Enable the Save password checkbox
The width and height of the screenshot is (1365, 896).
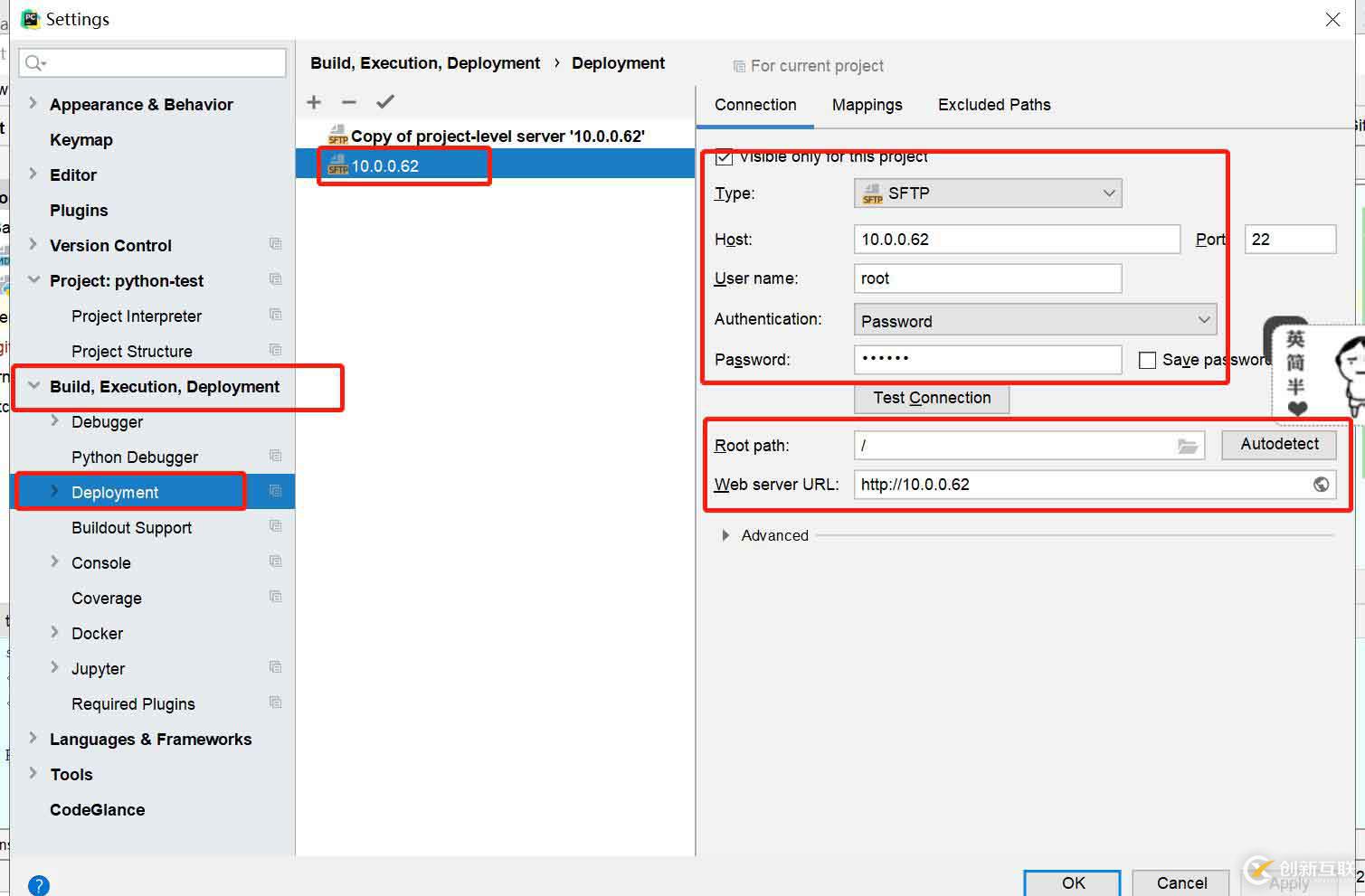click(1147, 360)
